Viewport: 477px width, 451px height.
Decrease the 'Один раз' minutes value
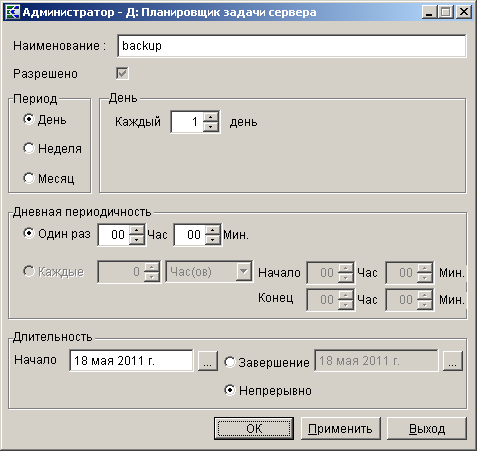[213, 240]
